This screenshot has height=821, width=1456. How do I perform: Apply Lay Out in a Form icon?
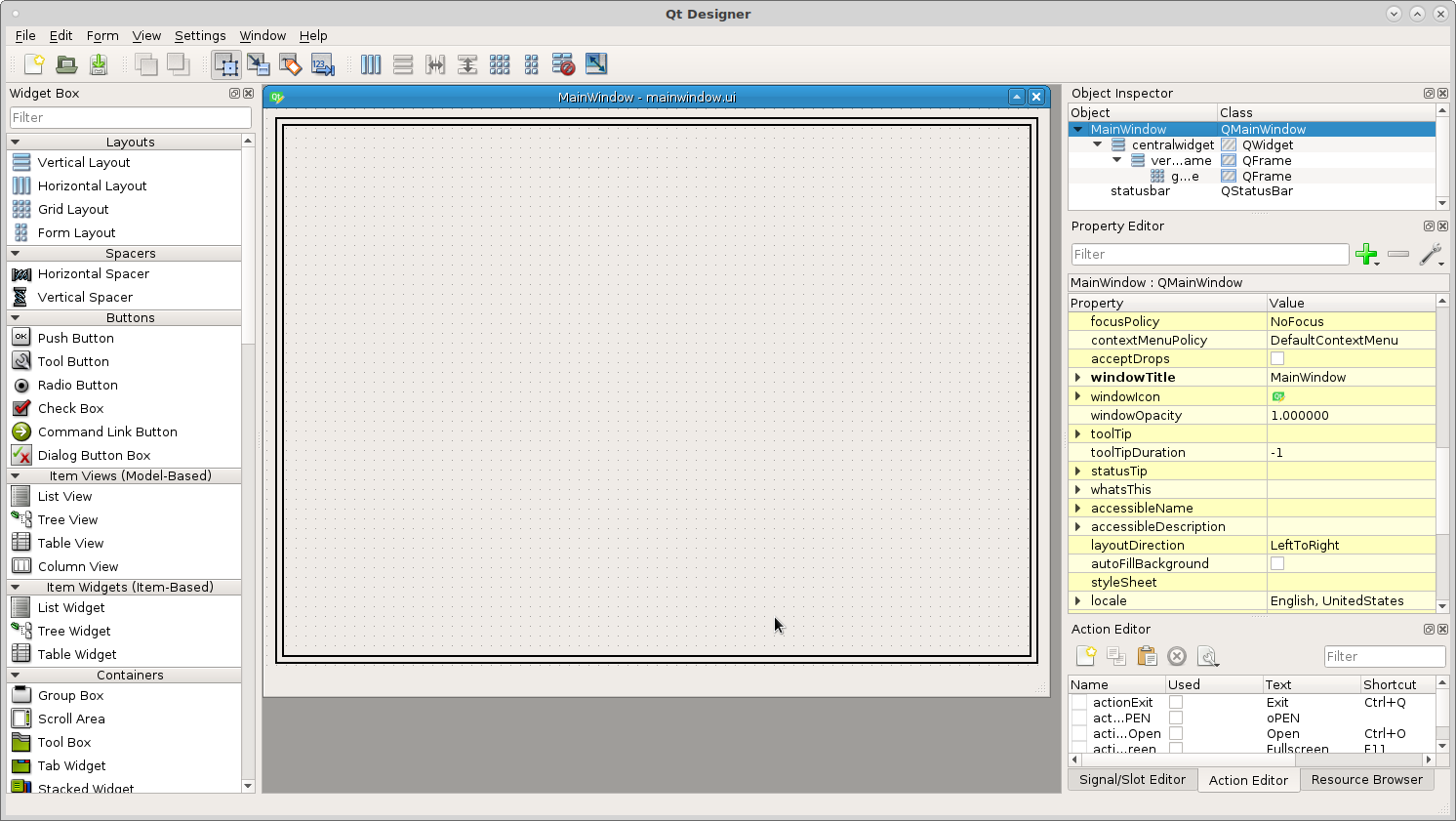pos(532,64)
